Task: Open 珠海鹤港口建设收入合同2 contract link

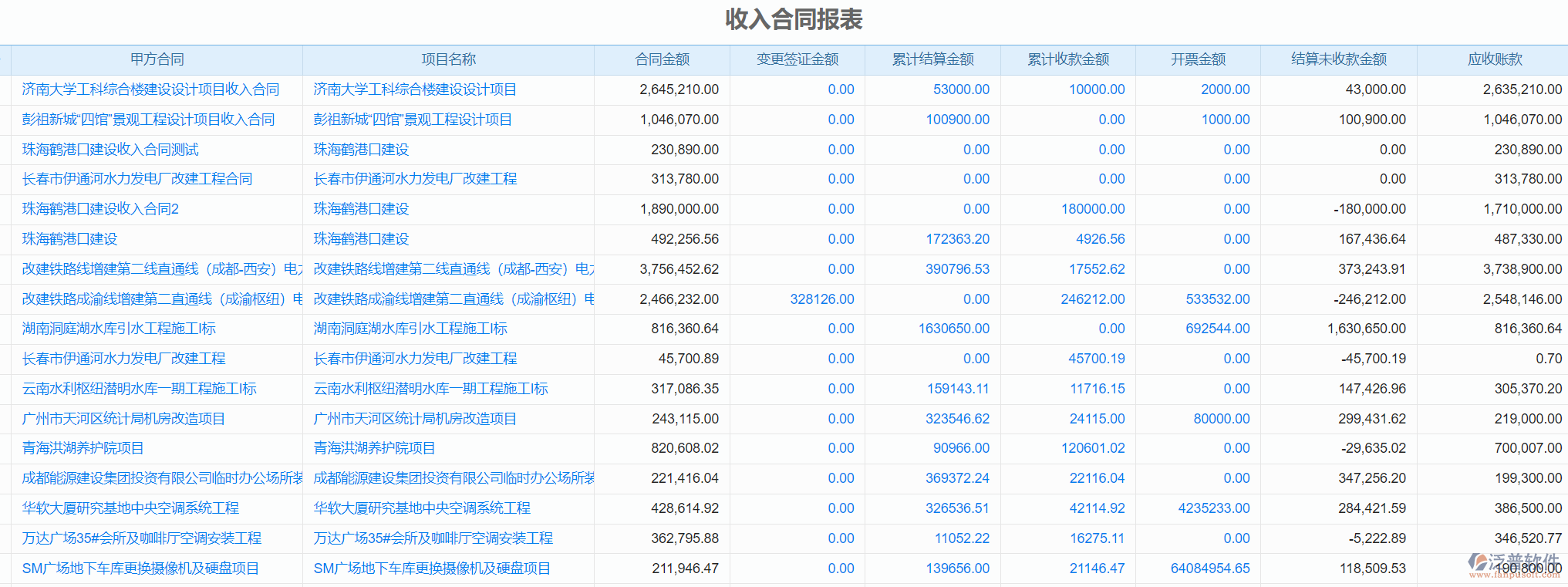Action: tap(100, 209)
